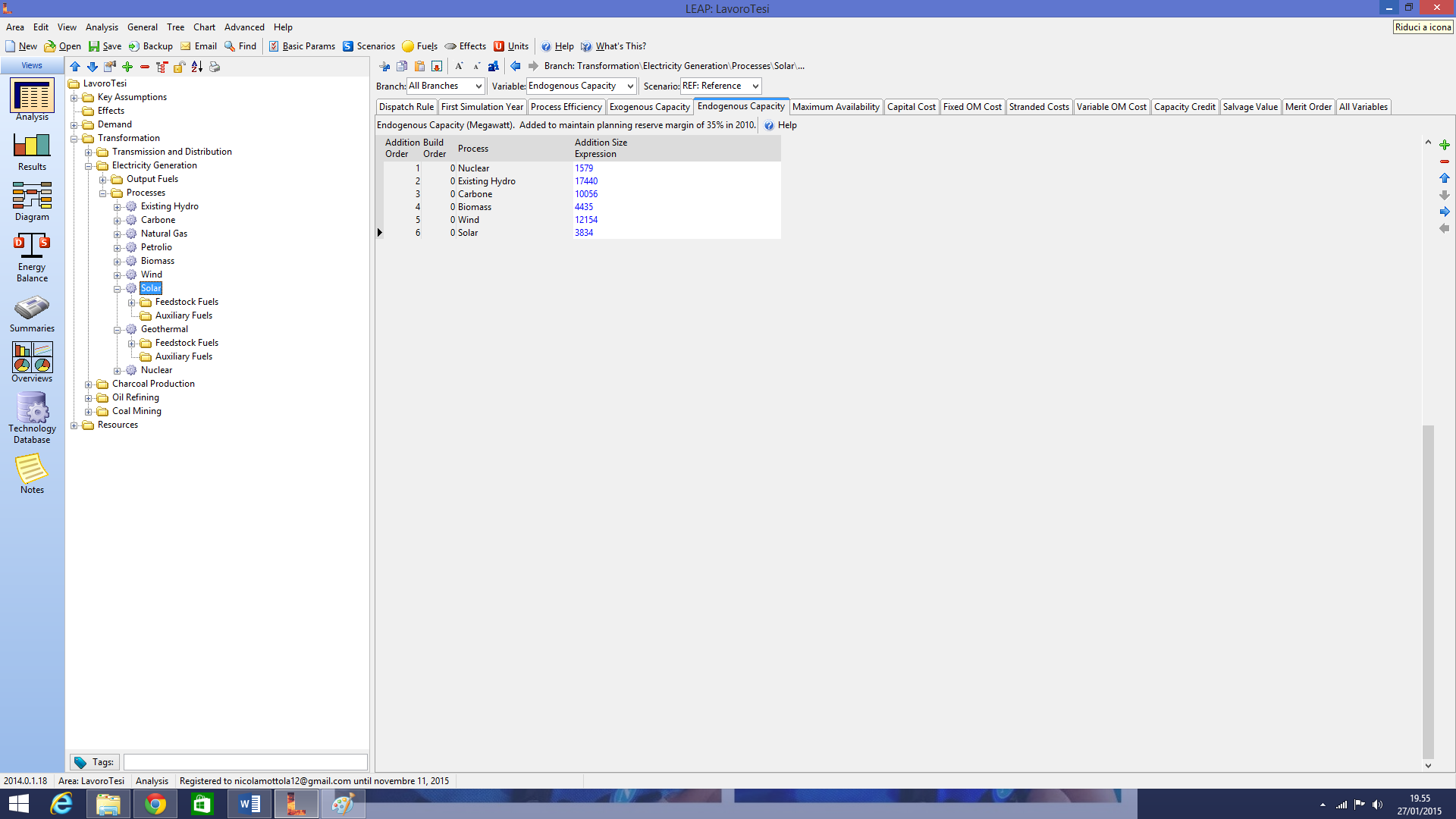Switch to the All Variables tab
Viewport: 1456px width, 819px height.
pyautogui.click(x=1363, y=107)
